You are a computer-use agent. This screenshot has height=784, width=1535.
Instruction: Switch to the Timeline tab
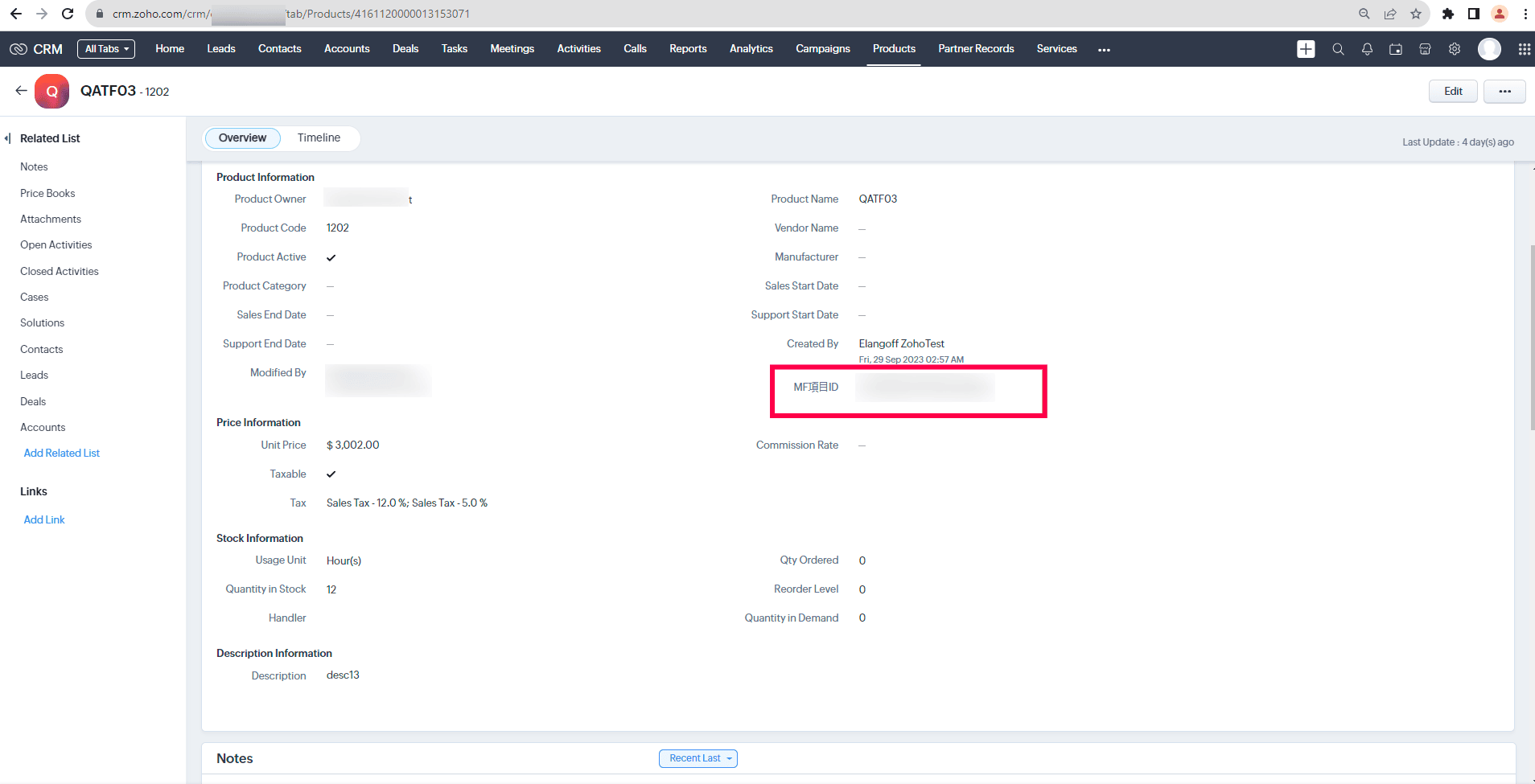point(319,138)
